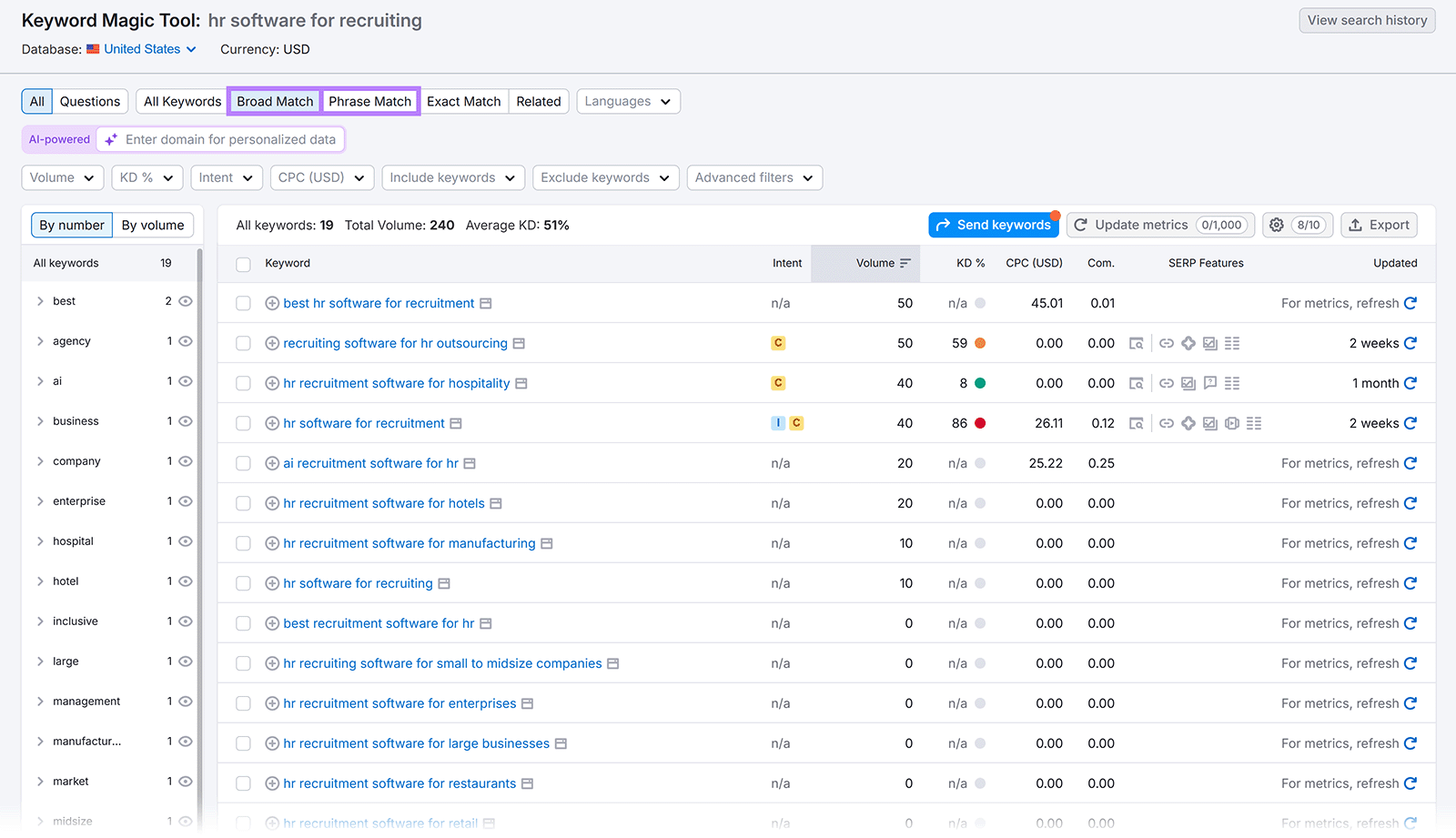Click the Update metrics refresh icon

(1080, 225)
